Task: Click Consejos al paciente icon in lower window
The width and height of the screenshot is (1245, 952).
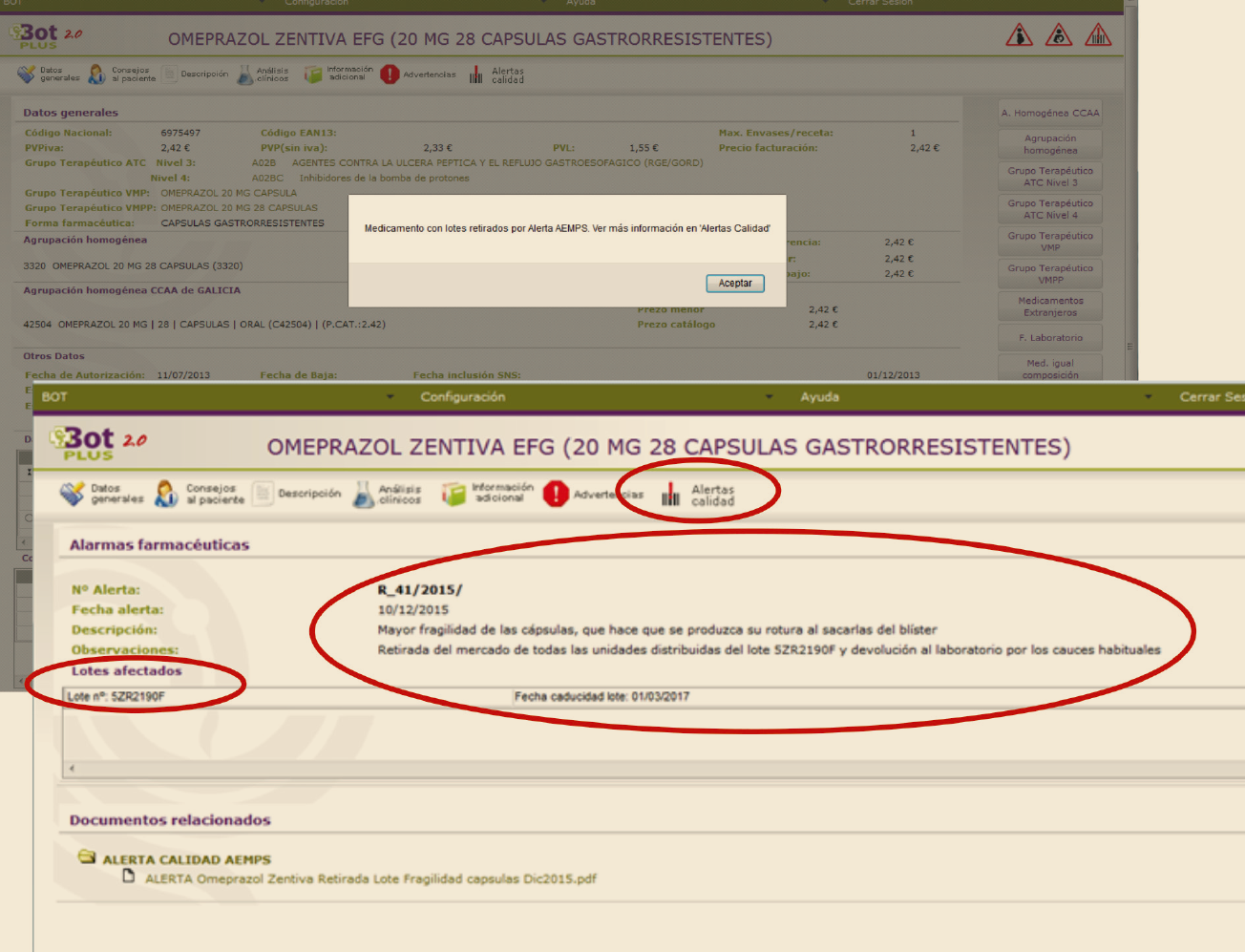Action: coord(167,494)
